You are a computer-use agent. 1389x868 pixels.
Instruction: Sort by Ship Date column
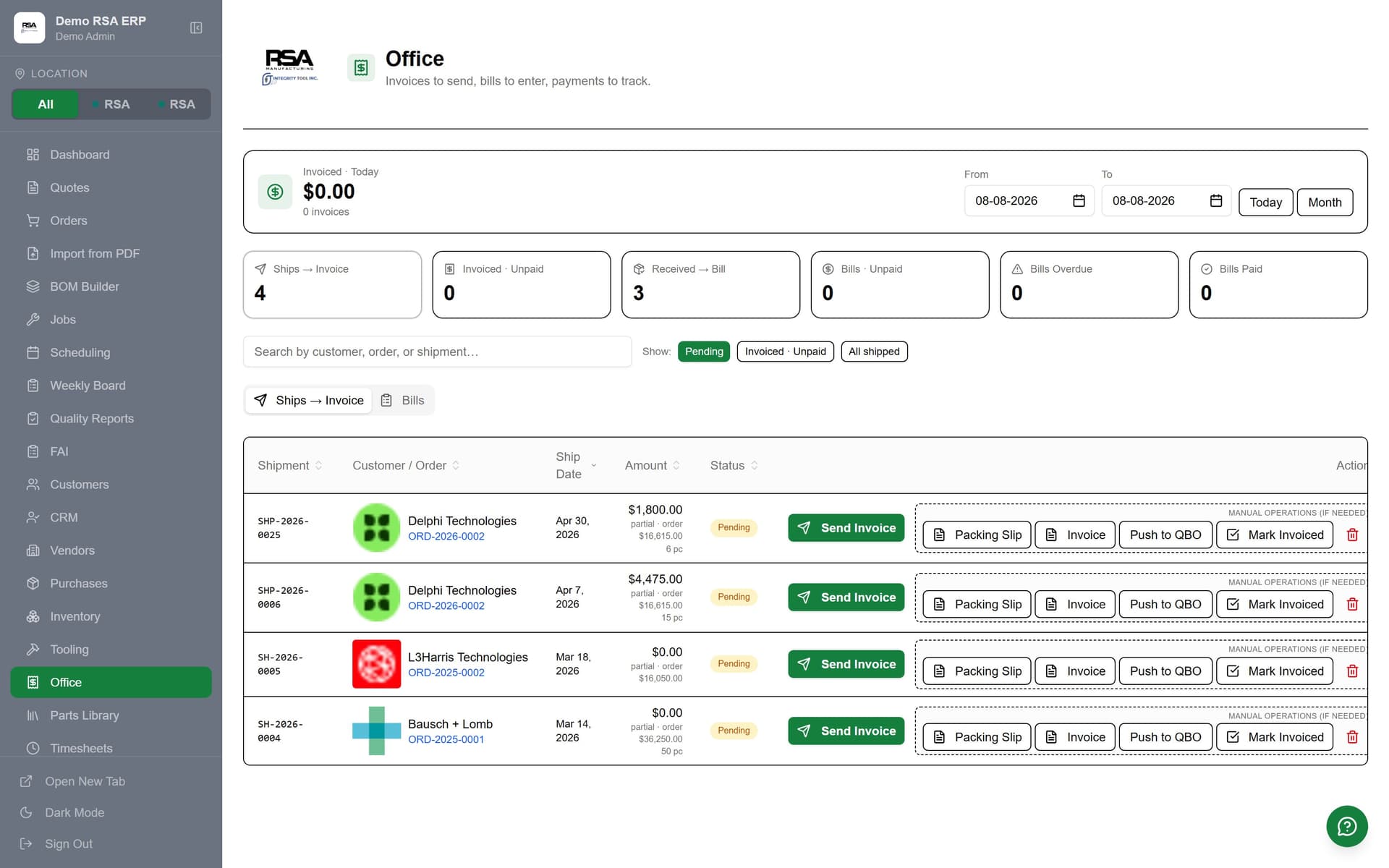(x=576, y=465)
